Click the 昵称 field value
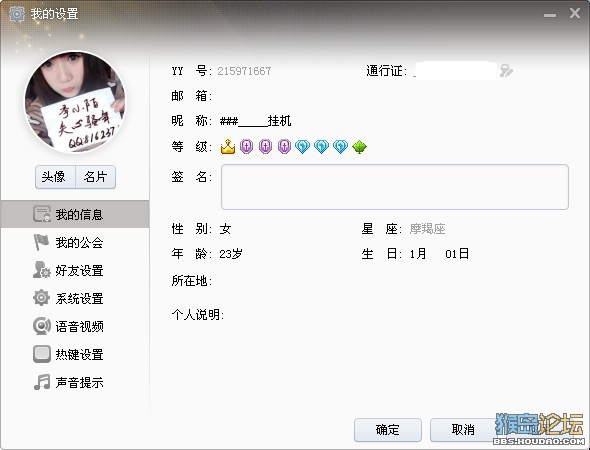This screenshot has width=590, height=450. point(255,121)
